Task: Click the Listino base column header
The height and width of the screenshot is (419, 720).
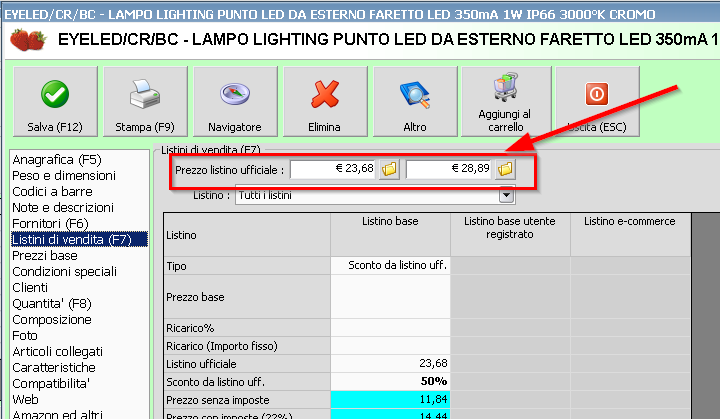Action: [x=390, y=235]
